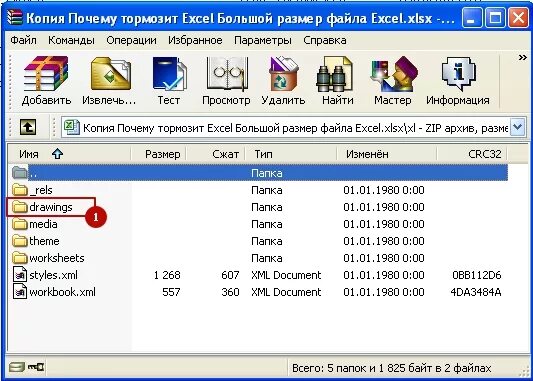Click CRC32 value 0BB112D6

pos(477,275)
